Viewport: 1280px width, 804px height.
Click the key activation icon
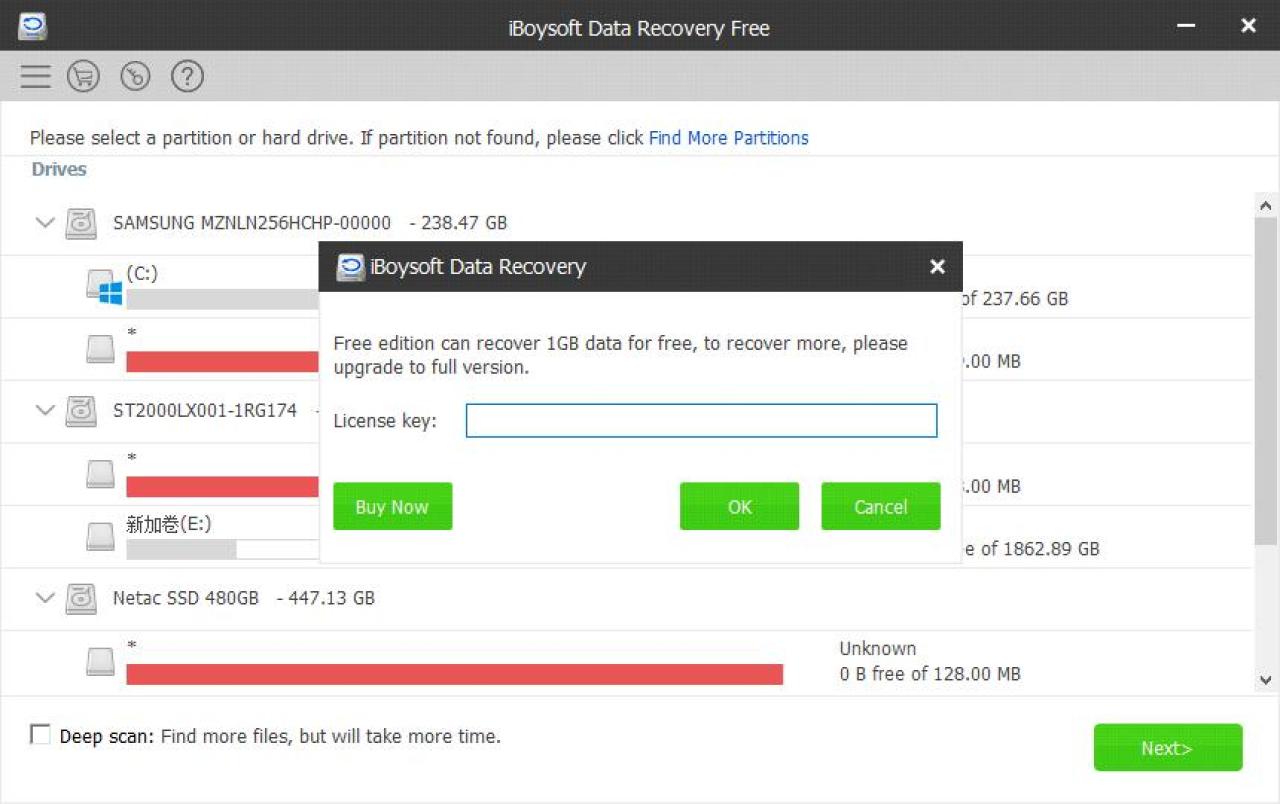click(135, 76)
